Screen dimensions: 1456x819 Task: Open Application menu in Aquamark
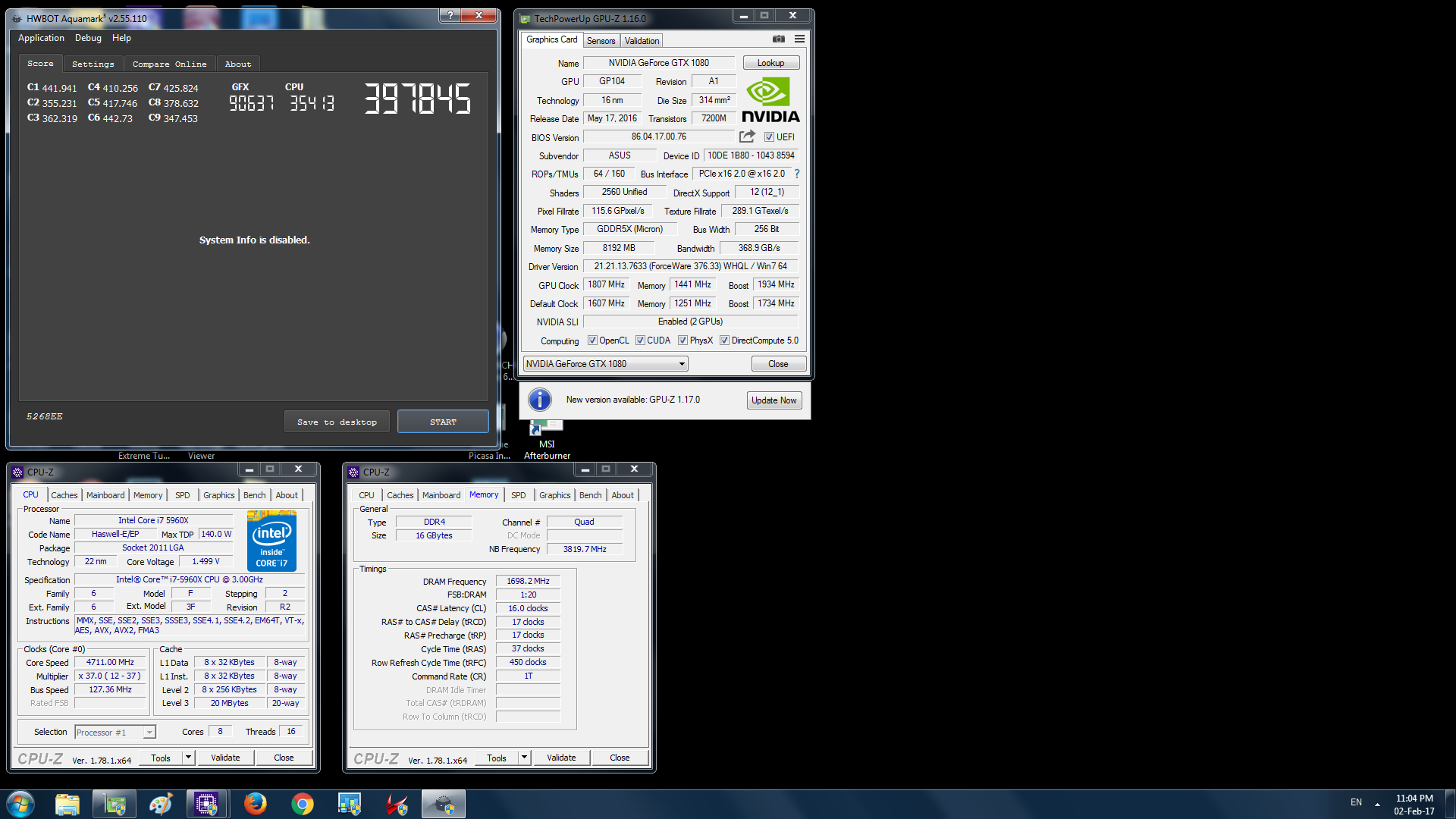41,38
